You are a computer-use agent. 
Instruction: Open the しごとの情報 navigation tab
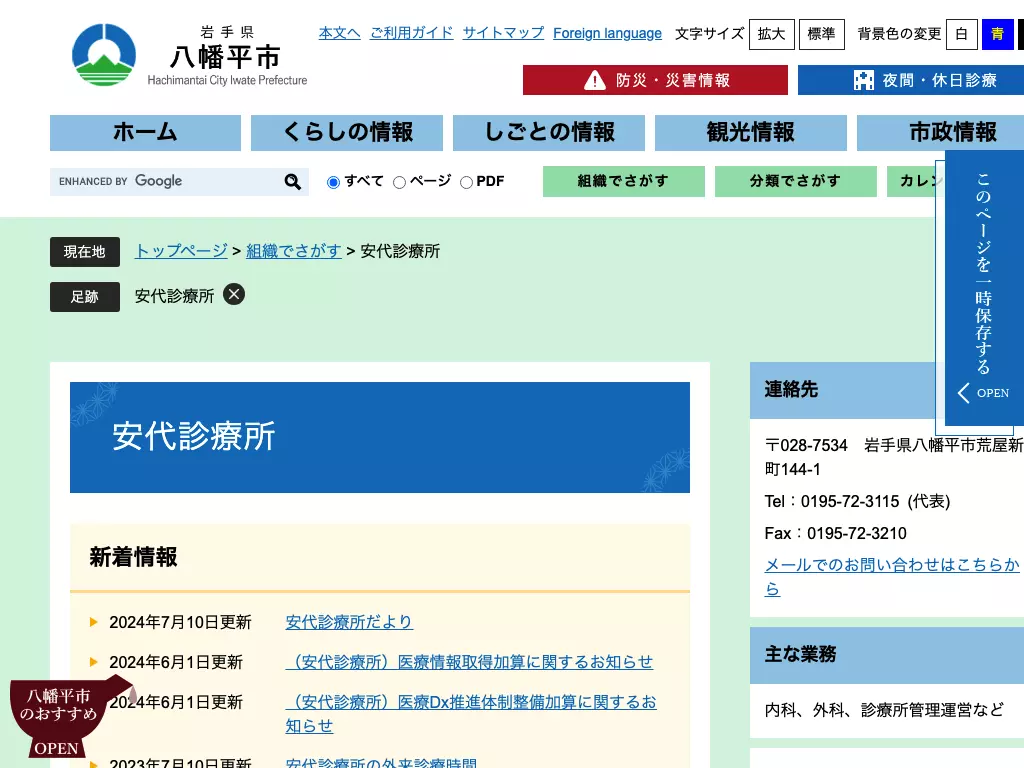coord(549,133)
